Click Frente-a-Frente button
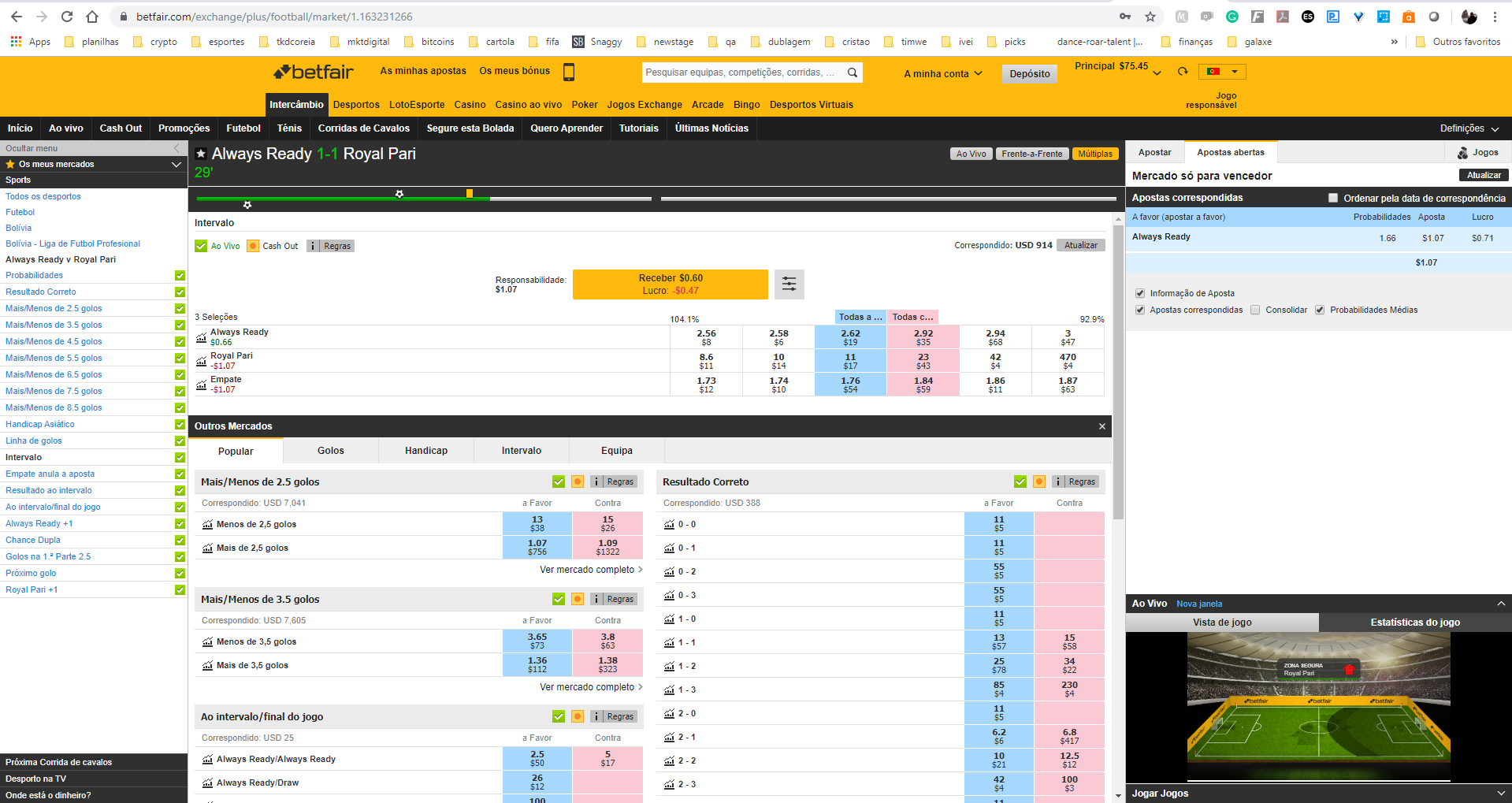Viewport: 1512px width, 803px height. coord(1032,154)
